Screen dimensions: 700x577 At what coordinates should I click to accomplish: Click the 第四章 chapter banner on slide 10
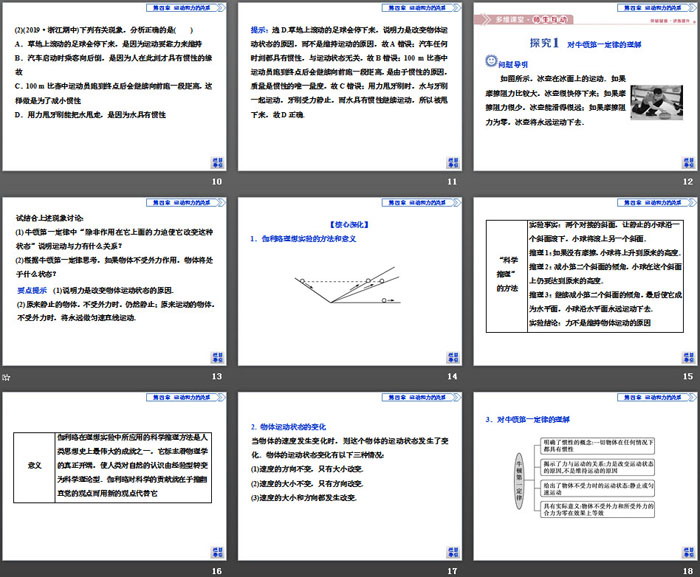point(186,8)
